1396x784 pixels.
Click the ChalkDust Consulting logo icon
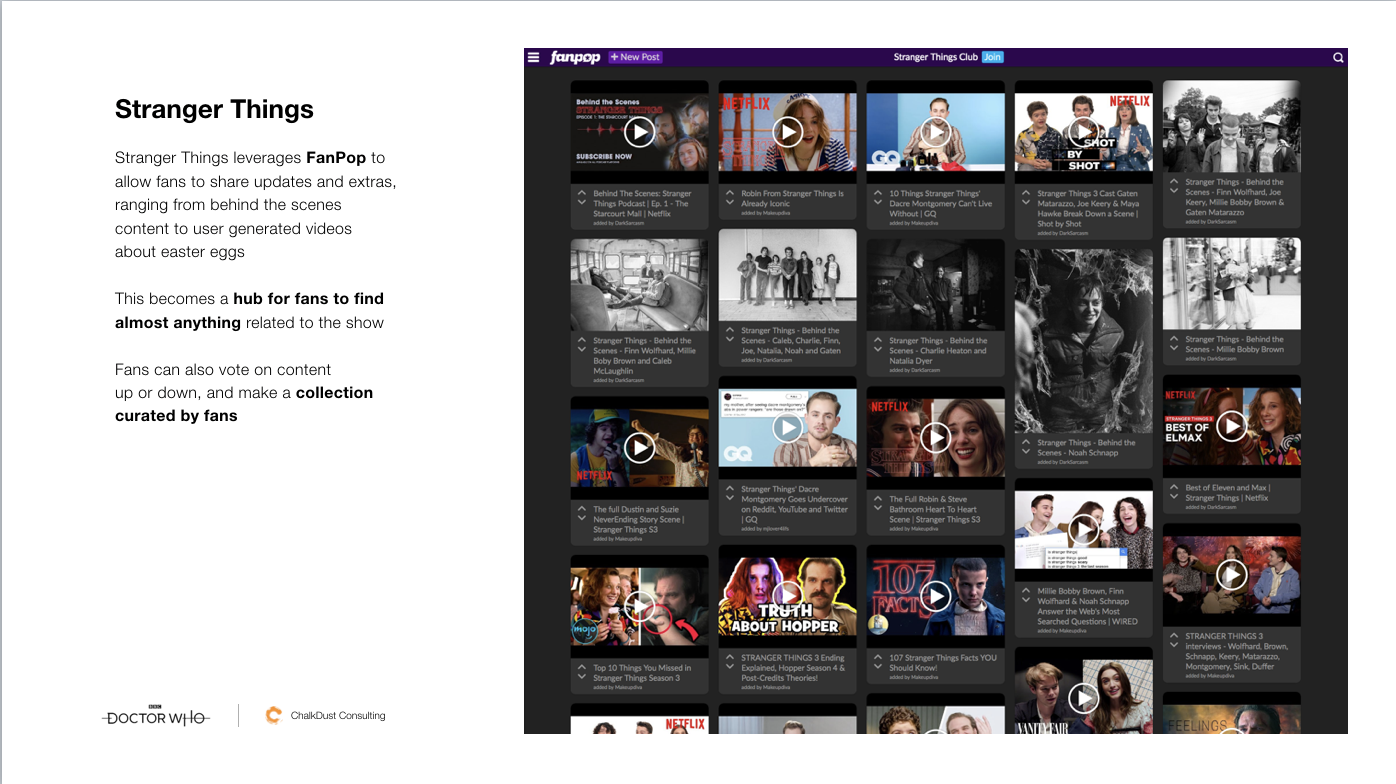273,715
